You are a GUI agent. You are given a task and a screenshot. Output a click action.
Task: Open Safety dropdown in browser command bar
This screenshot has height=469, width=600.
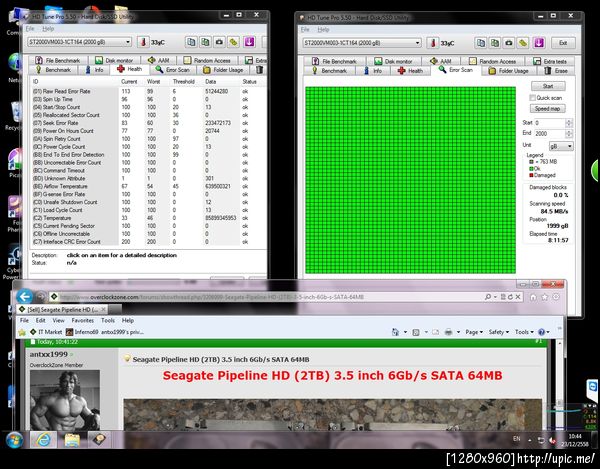pos(499,332)
